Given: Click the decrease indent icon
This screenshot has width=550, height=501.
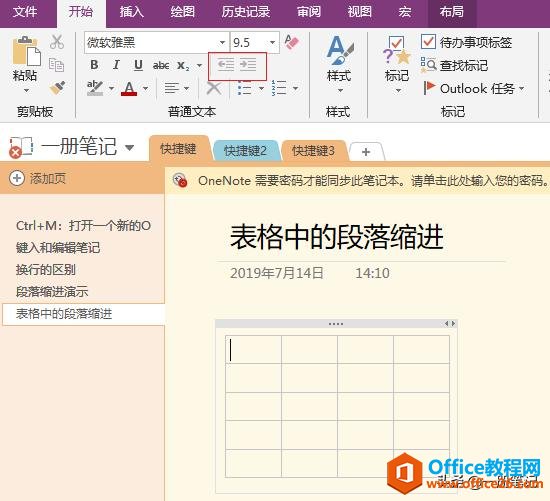Looking at the screenshot, I should pyautogui.click(x=226, y=65).
